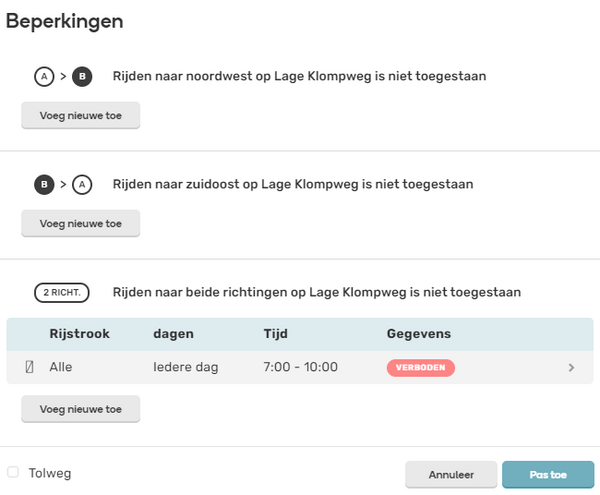Click the 2 RICHT. badge icon
The width and height of the screenshot is (600, 495).
pyautogui.click(x=62, y=293)
